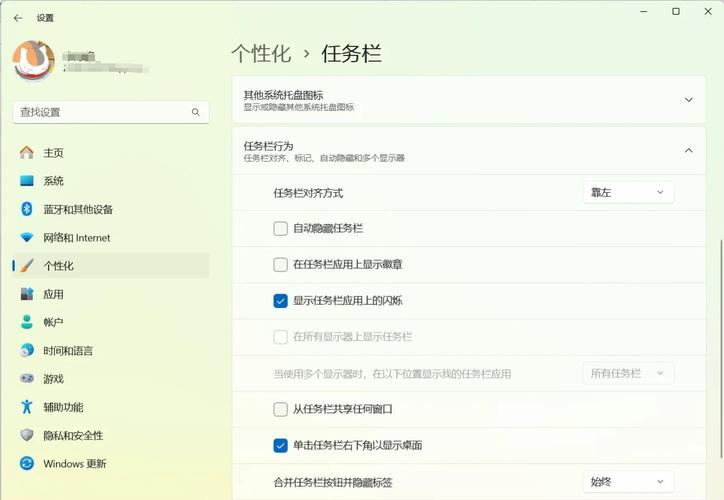
Task: Click the 游戏 gamepad icon
Action: (x=26, y=379)
